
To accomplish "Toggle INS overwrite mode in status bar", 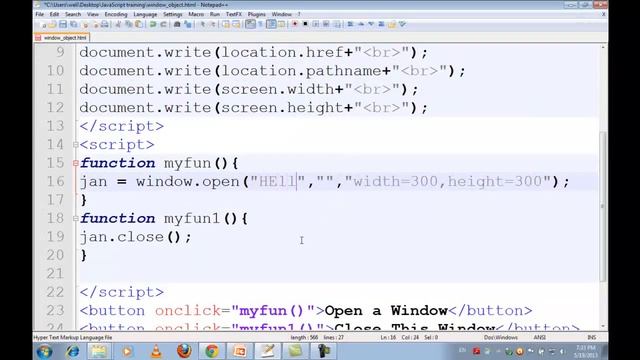I will click(x=591, y=338).
